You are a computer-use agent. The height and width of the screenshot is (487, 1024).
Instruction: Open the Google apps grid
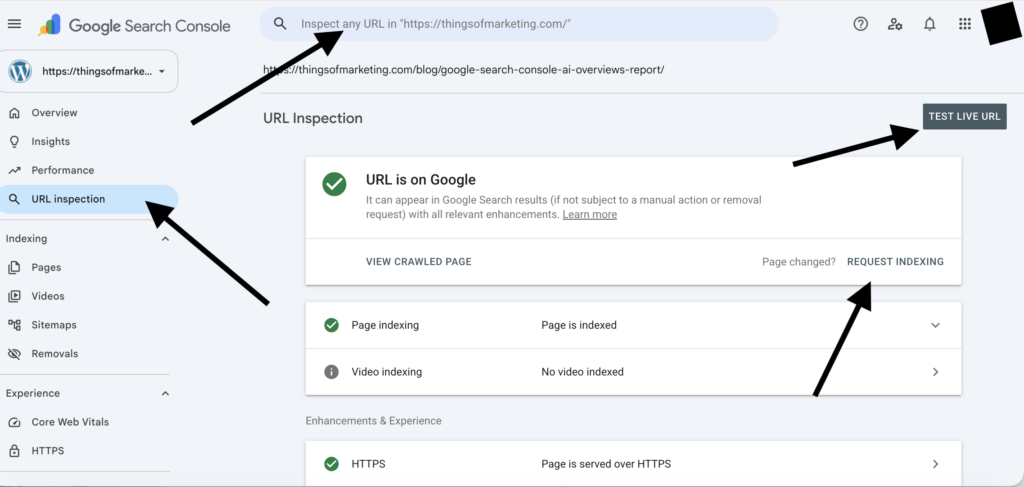click(x=965, y=24)
